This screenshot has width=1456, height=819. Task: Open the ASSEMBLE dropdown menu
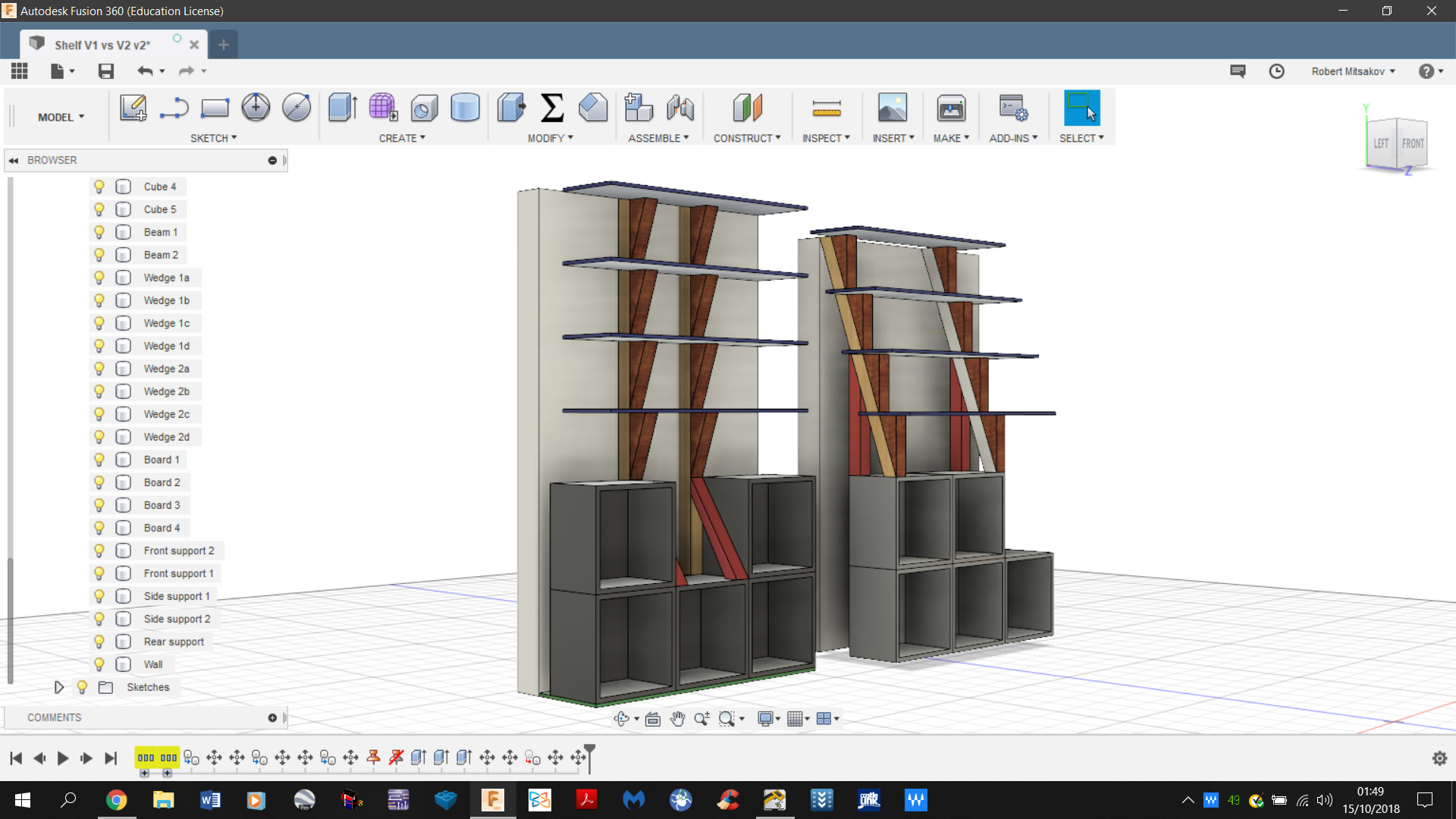coord(658,138)
